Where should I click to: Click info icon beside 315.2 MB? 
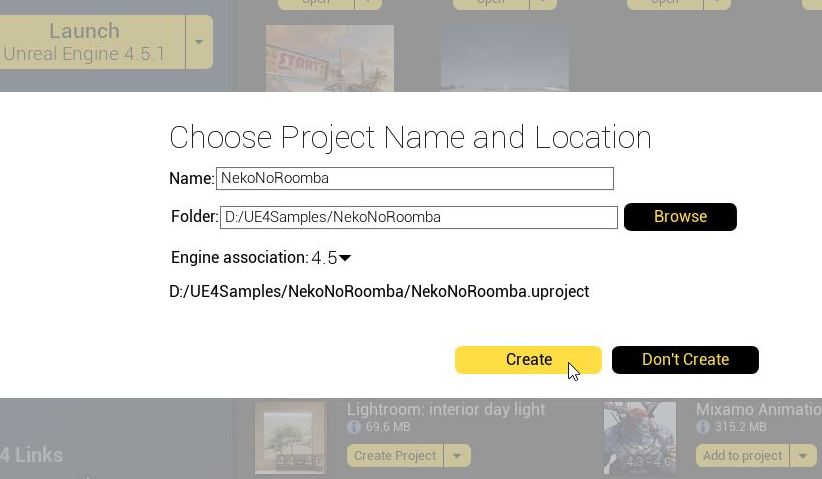(x=702, y=427)
